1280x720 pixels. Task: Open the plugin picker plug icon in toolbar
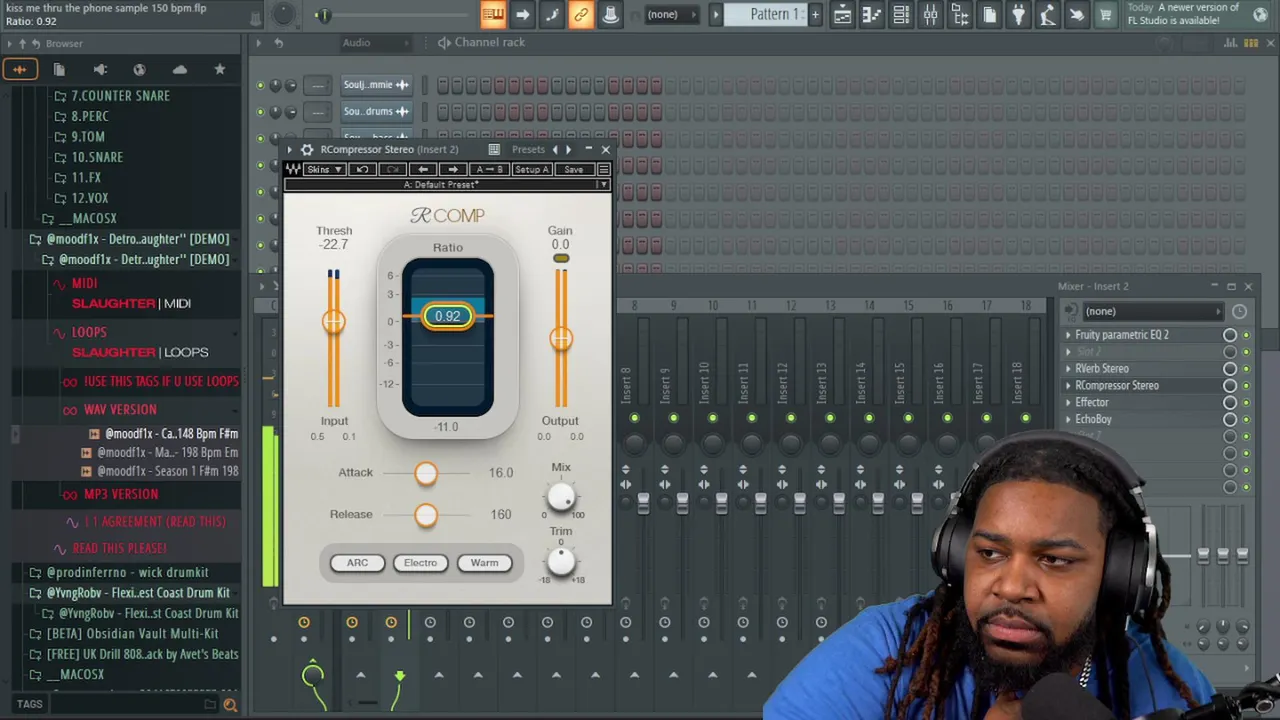point(1018,15)
